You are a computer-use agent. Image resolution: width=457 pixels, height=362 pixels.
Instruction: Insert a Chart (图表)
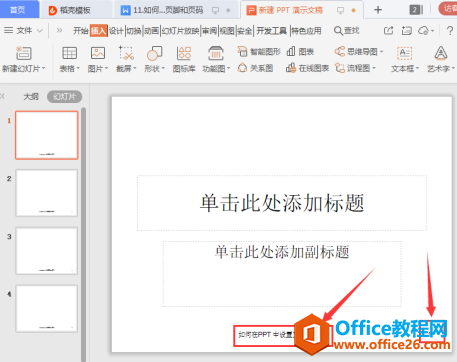[x=300, y=52]
